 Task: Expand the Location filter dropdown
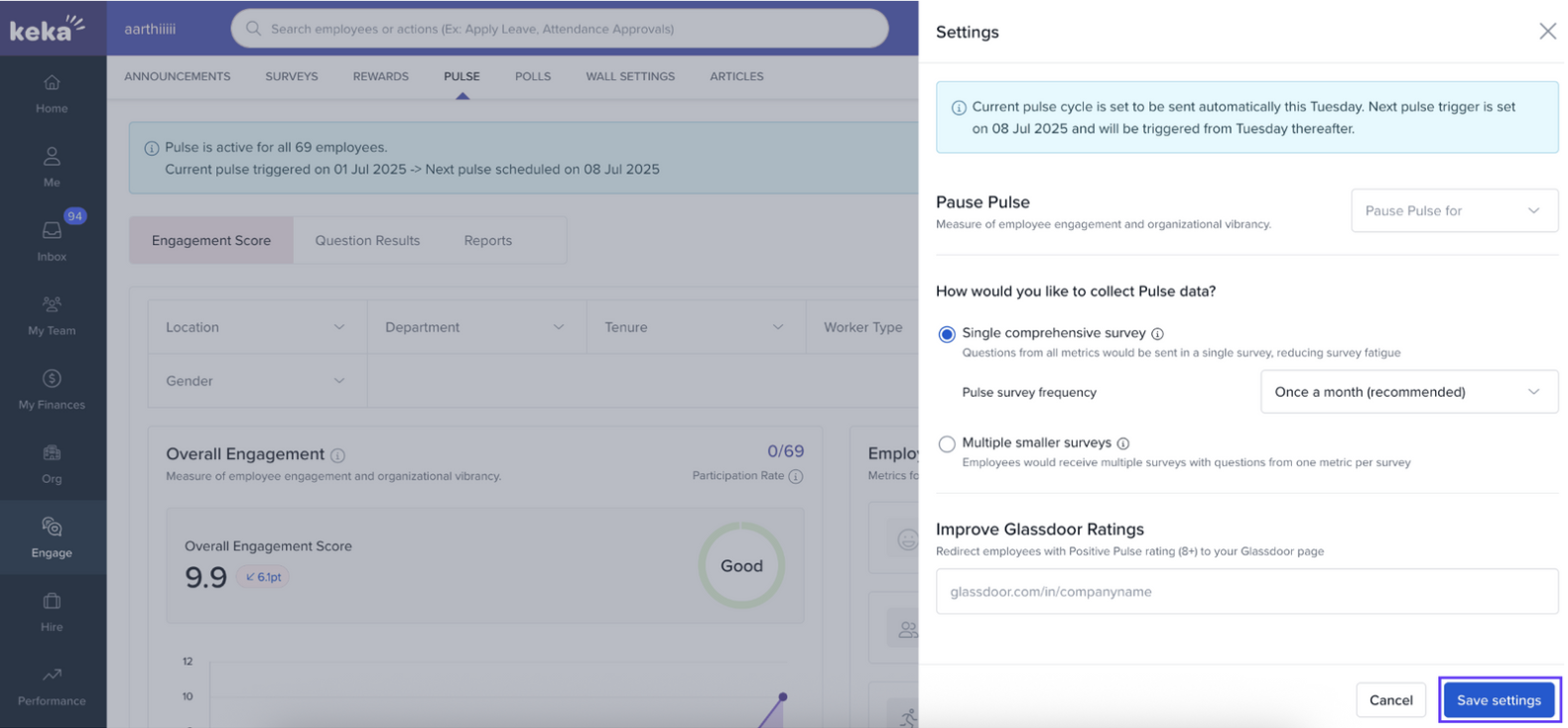point(256,327)
